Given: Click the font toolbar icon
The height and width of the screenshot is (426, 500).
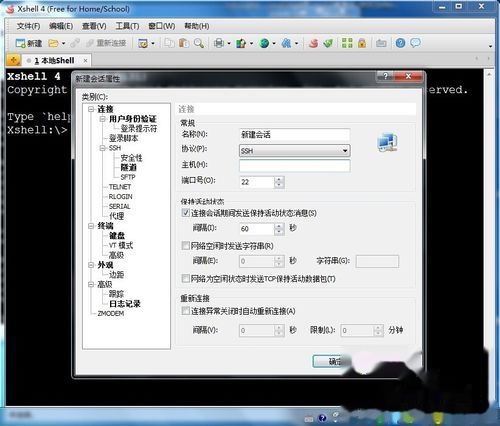Looking at the screenshot, I should click(x=286, y=43).
